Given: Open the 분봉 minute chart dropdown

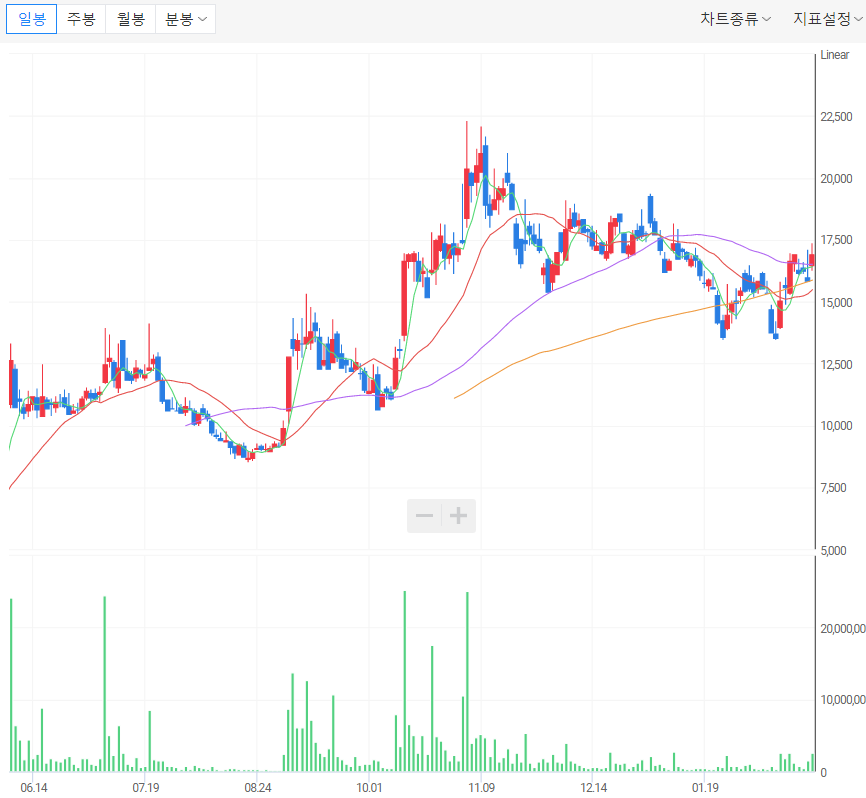Looking at the screenshot, I should click(x=186, y=19).
